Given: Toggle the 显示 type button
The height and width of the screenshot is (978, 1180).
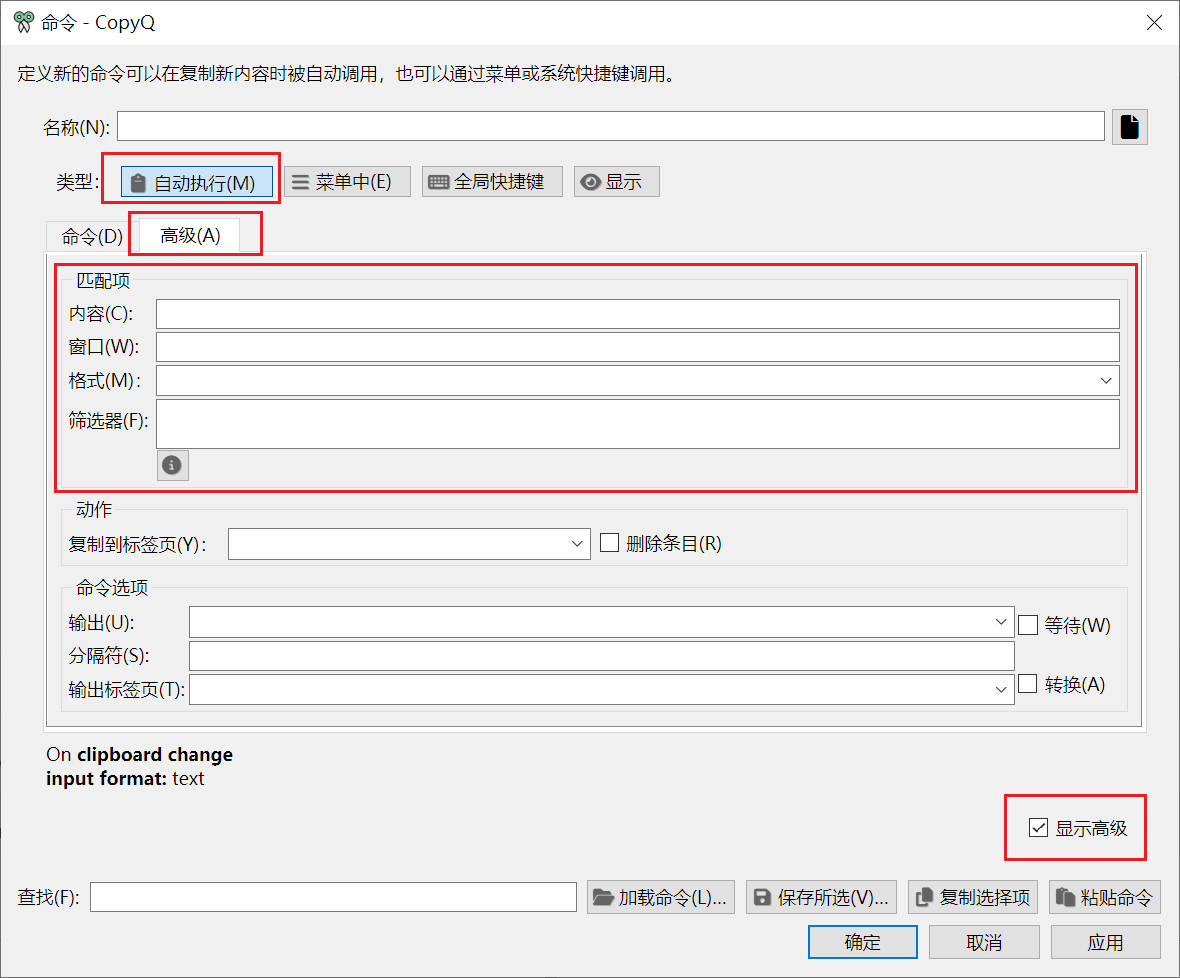Looking at the screenshot, I should coord(616,182).
